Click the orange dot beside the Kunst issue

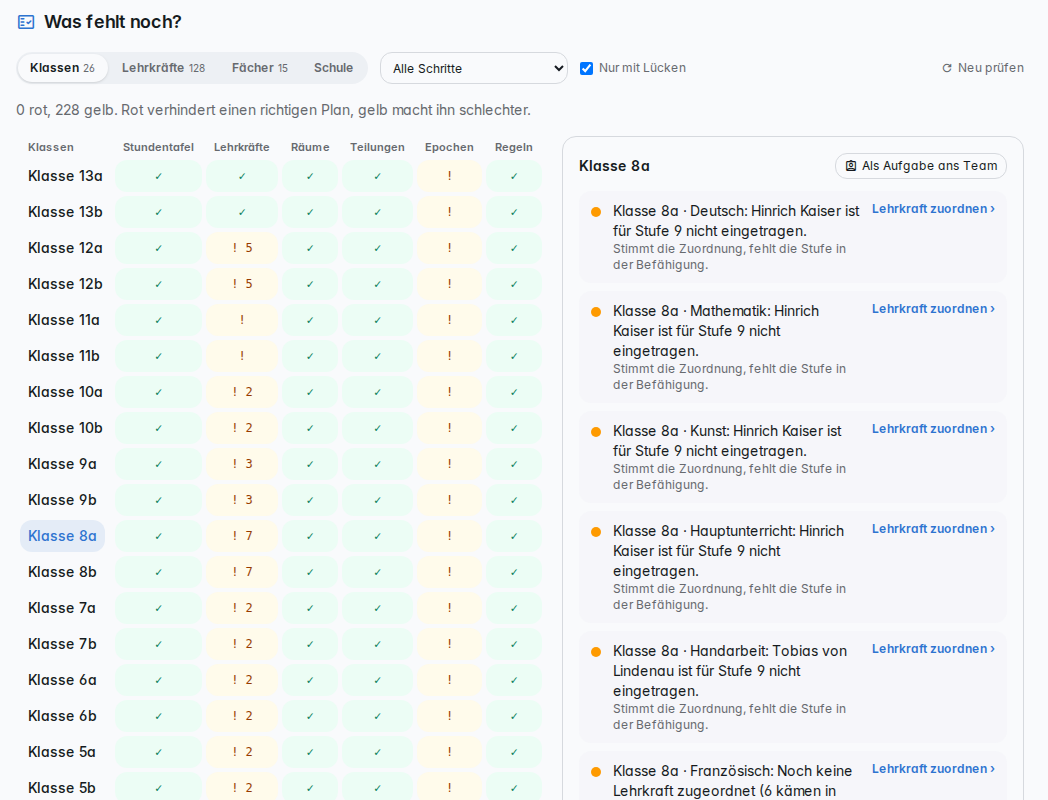tap(596, 432)
